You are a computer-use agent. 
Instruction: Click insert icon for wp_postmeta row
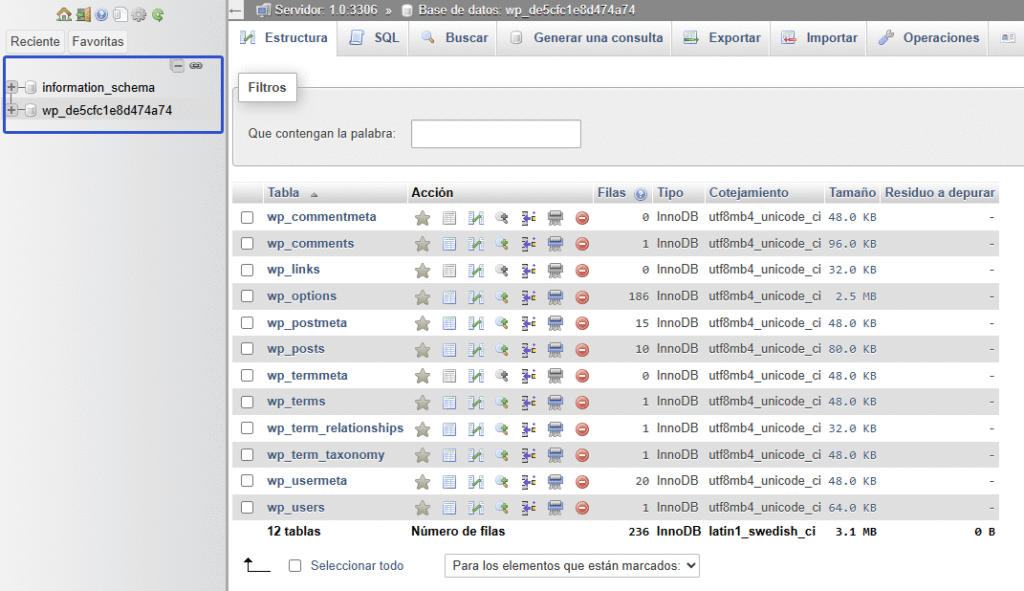528,323
